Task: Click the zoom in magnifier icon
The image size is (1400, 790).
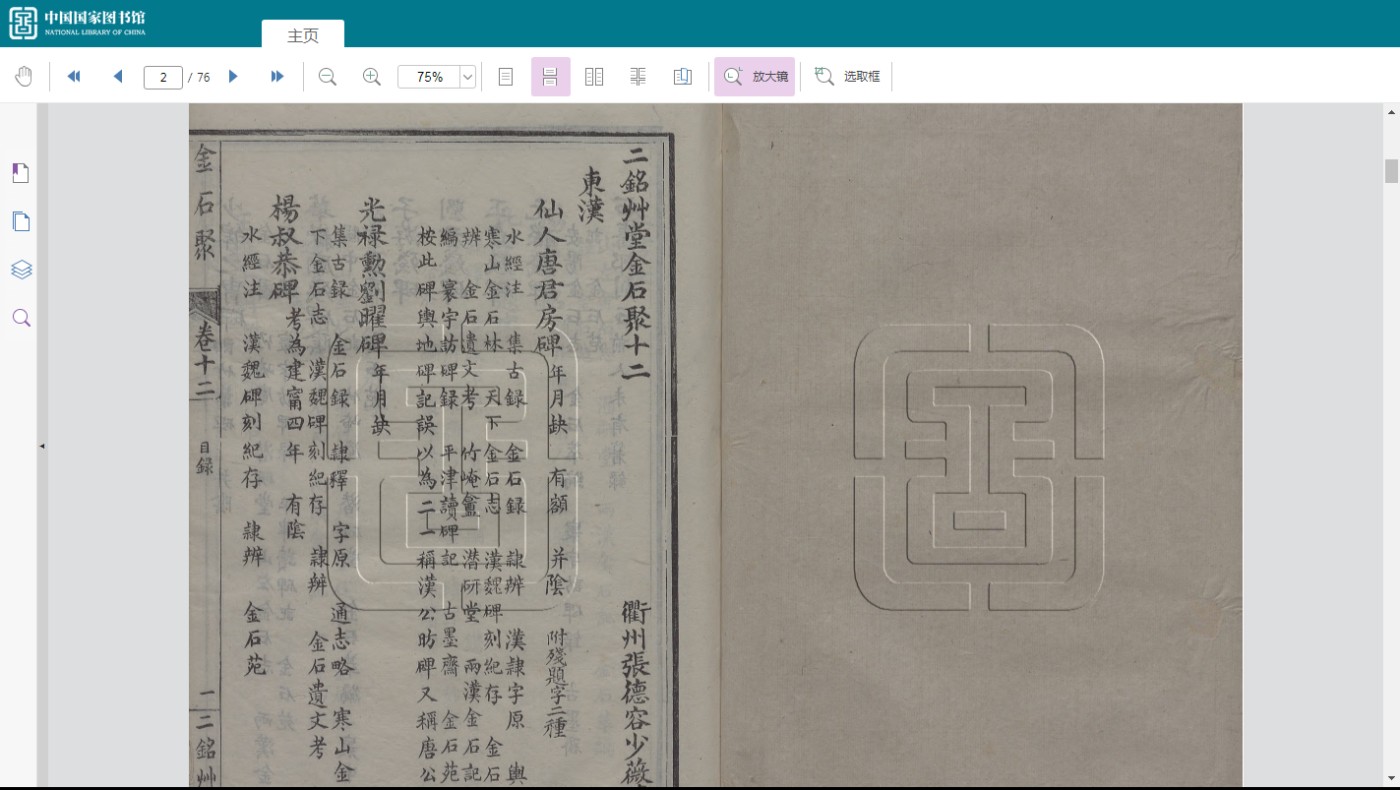Action: [371, 77]
